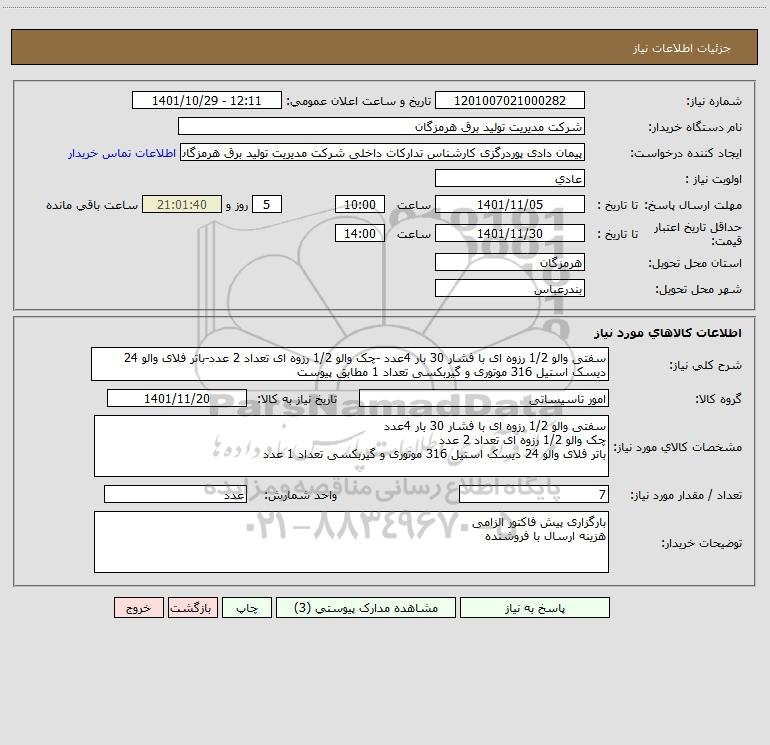Screen dimensions: 770x745
Task: Click the ایجاد کننده درخواست label
Action: pyautogui.click(x=686, y=153)
